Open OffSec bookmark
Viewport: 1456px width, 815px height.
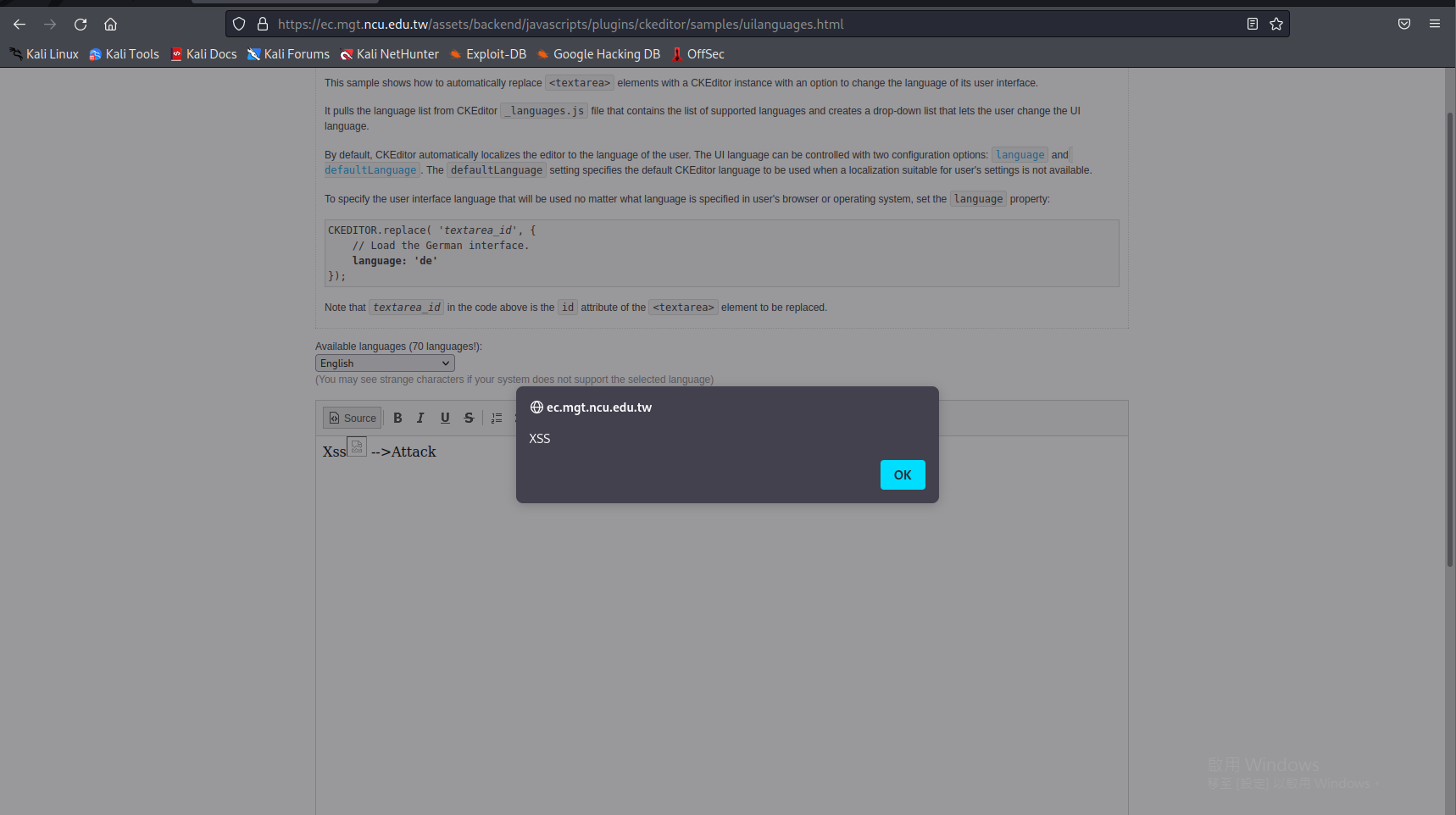(697, 54)
